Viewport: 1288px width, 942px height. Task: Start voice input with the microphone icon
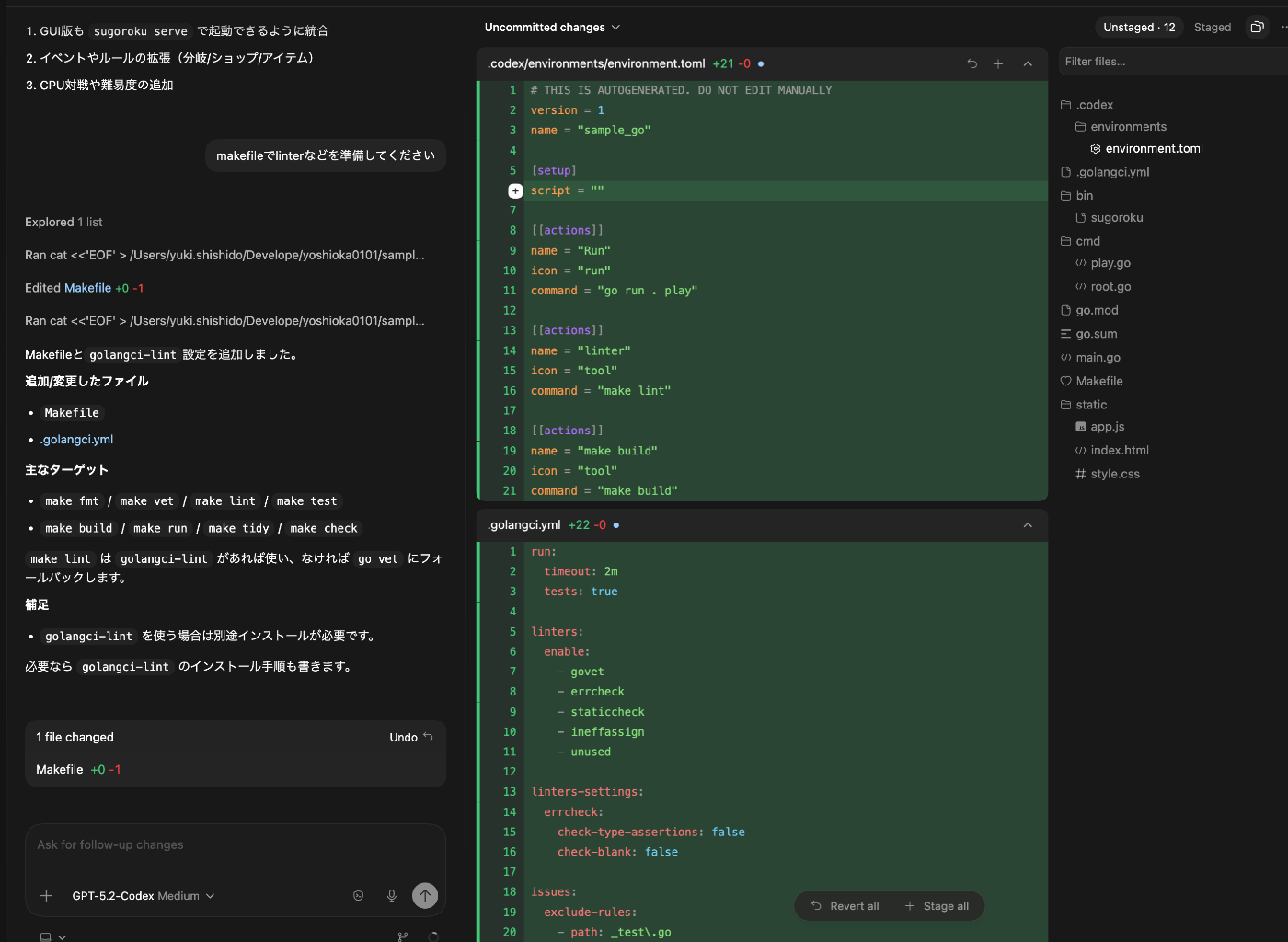point(392,896)
